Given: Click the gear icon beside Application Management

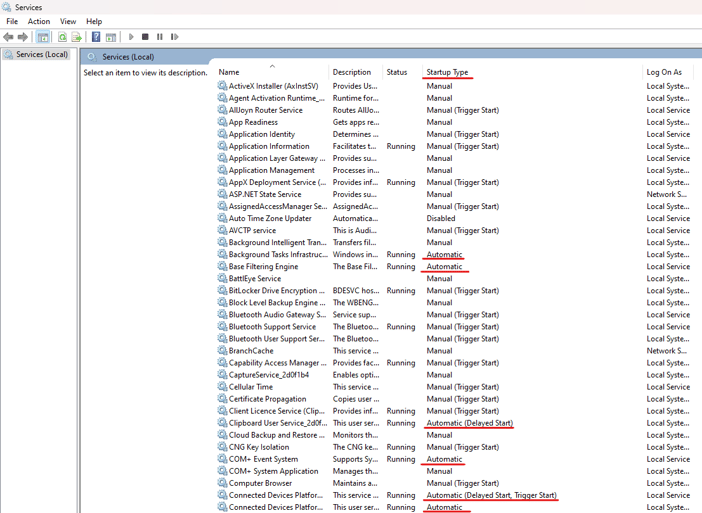Looking at the screenshot, I should [x=222, y=170].
